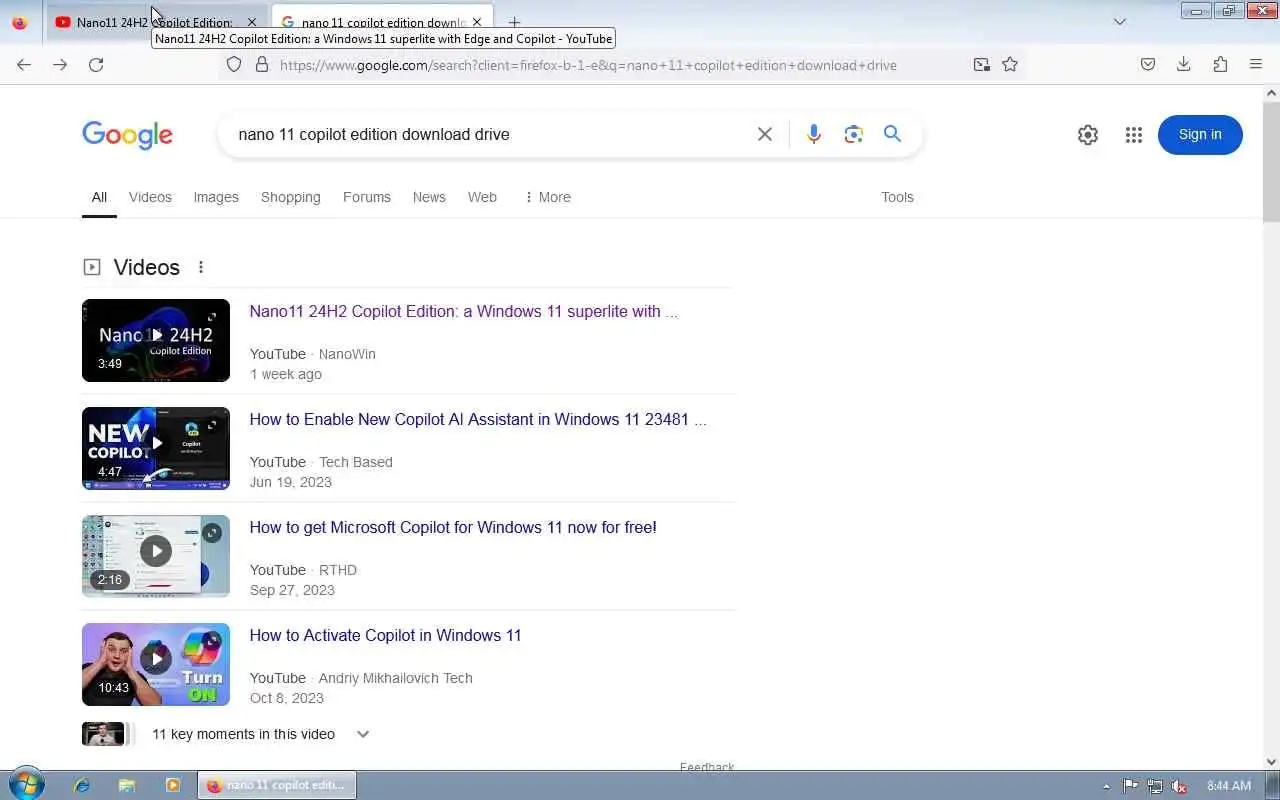Switch to the Forums results filter
1280x800 pixels.
point(367,197)
